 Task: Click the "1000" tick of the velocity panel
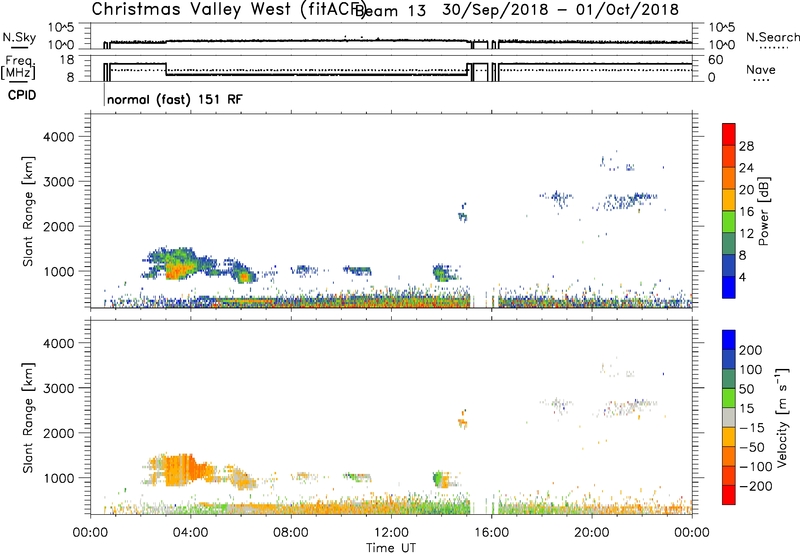[x=59, y=478]
